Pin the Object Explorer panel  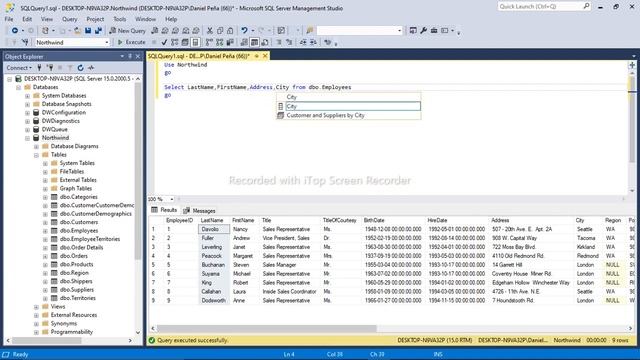[x=130, y=56]
